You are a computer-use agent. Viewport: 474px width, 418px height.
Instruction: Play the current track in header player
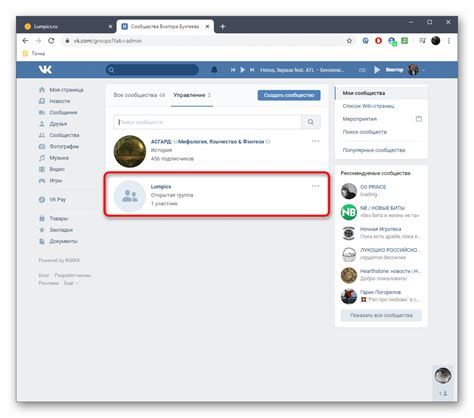point(243,70)
